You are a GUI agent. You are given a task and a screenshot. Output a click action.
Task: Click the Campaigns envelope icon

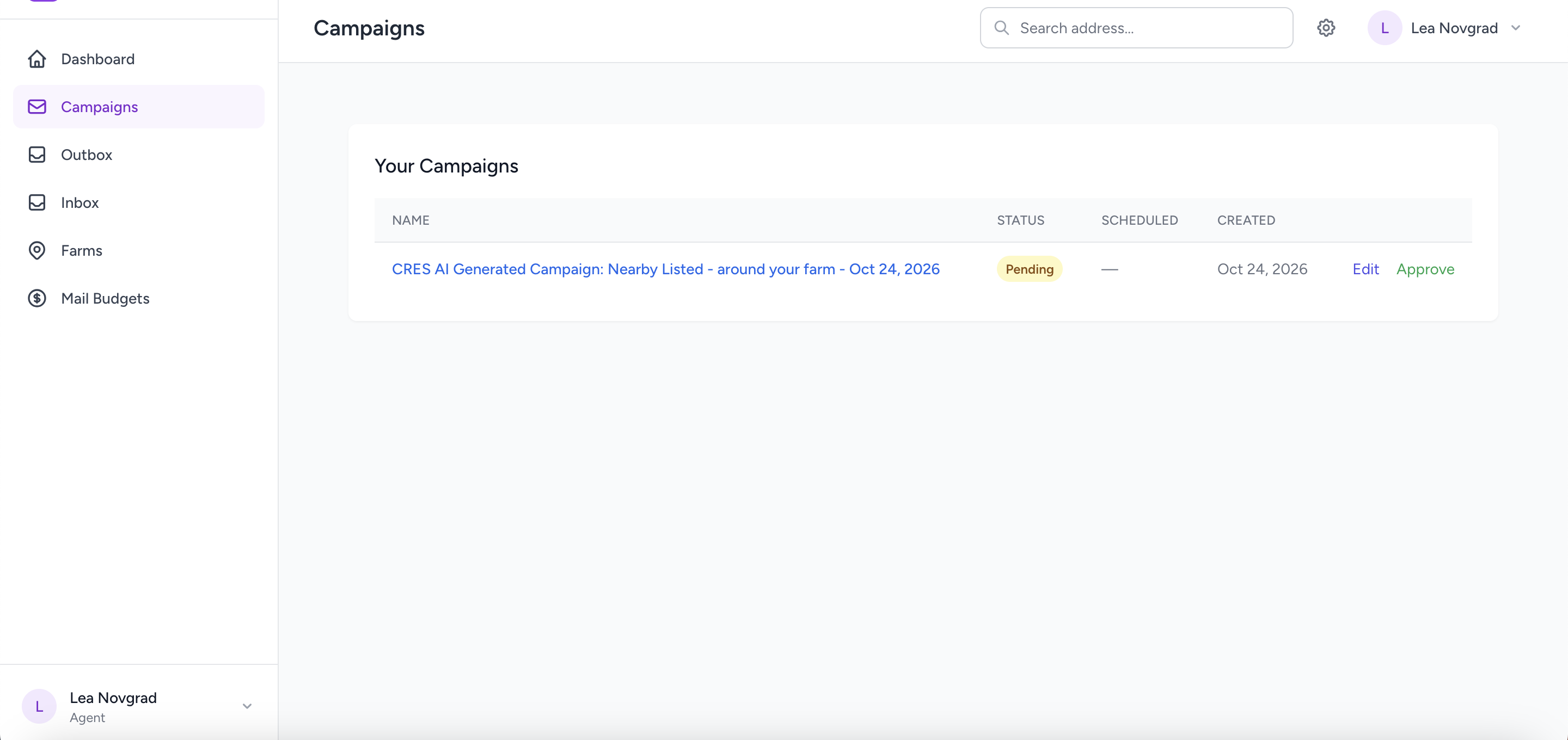pyautogui.click(x=37, y=107)
